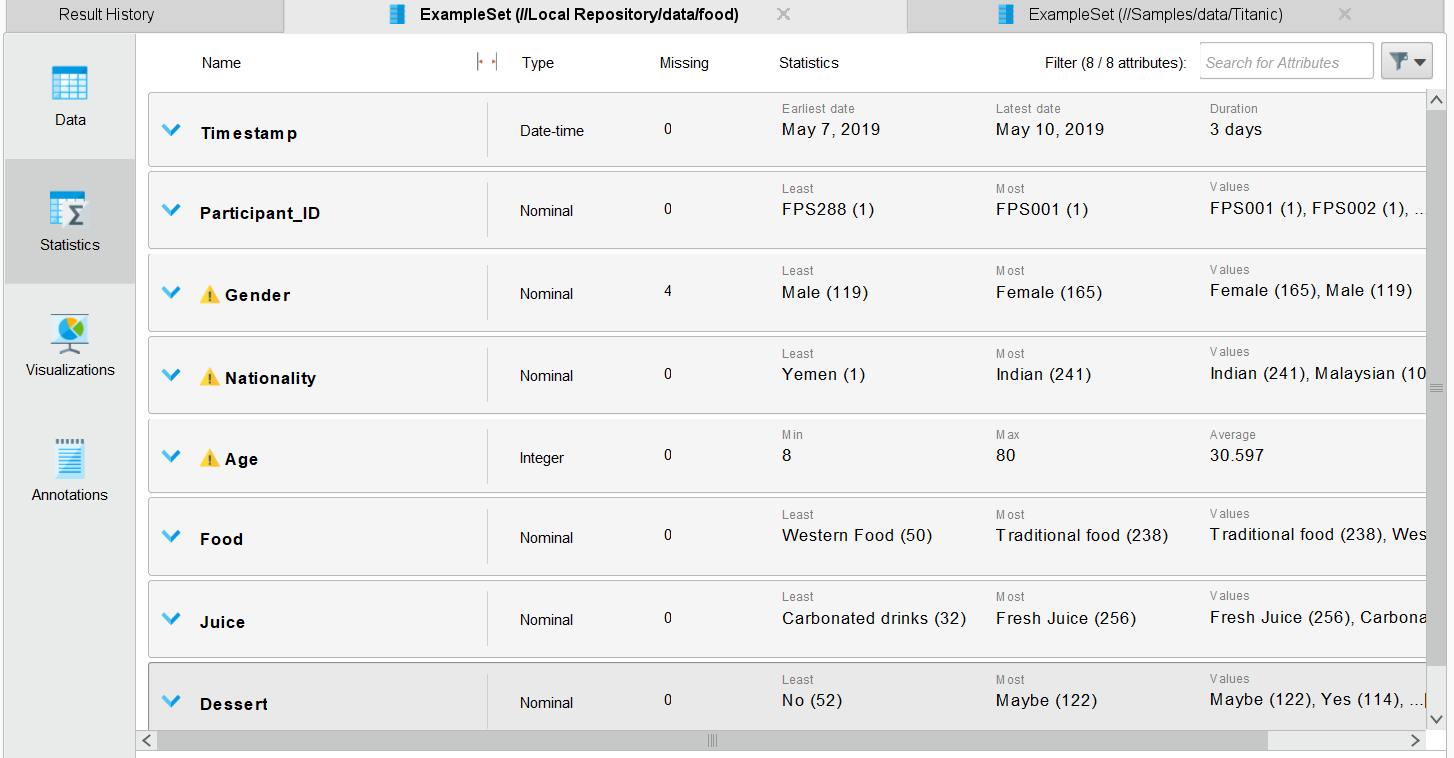
Task: Click the horizontal scrollbar thumb
Action: pyautogui.click(x=712, y=741)
